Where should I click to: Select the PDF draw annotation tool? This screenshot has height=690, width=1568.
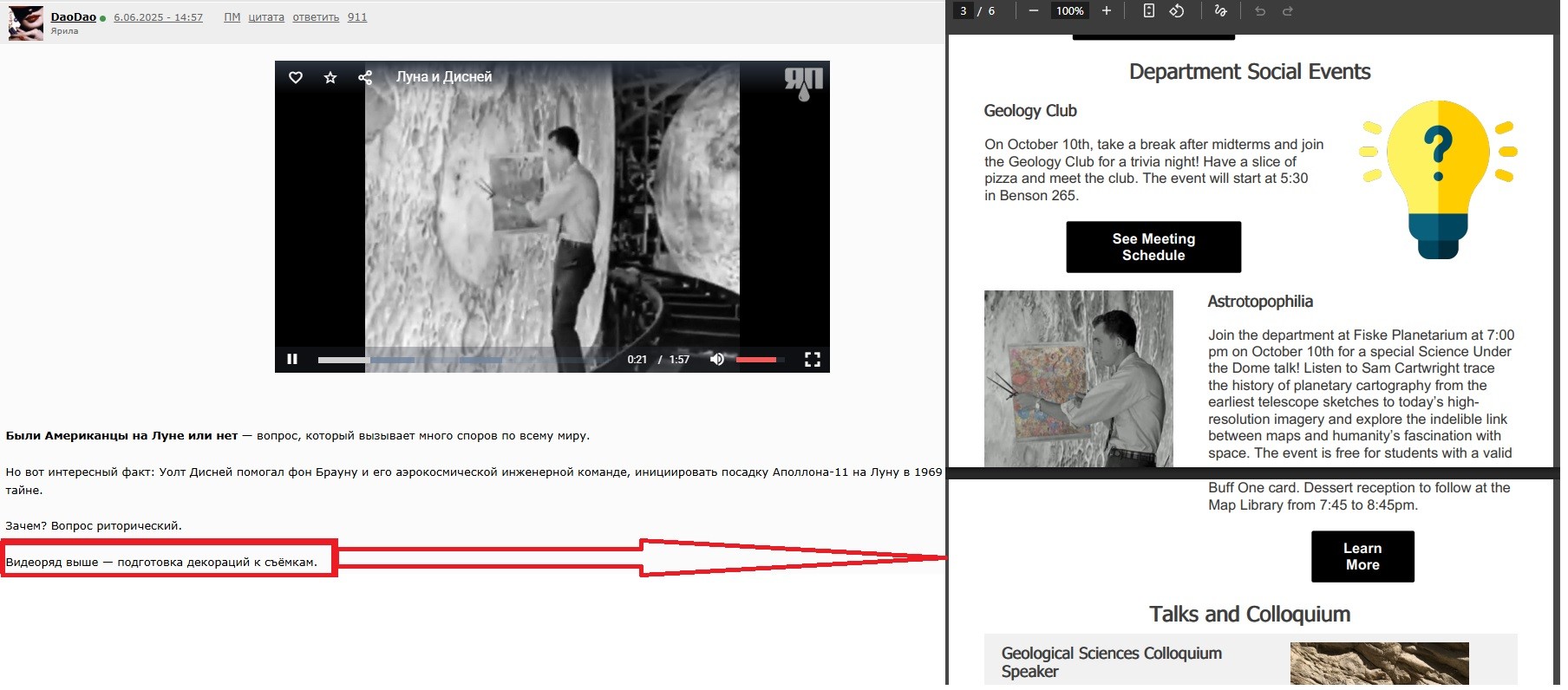[x=1220, y=11]
